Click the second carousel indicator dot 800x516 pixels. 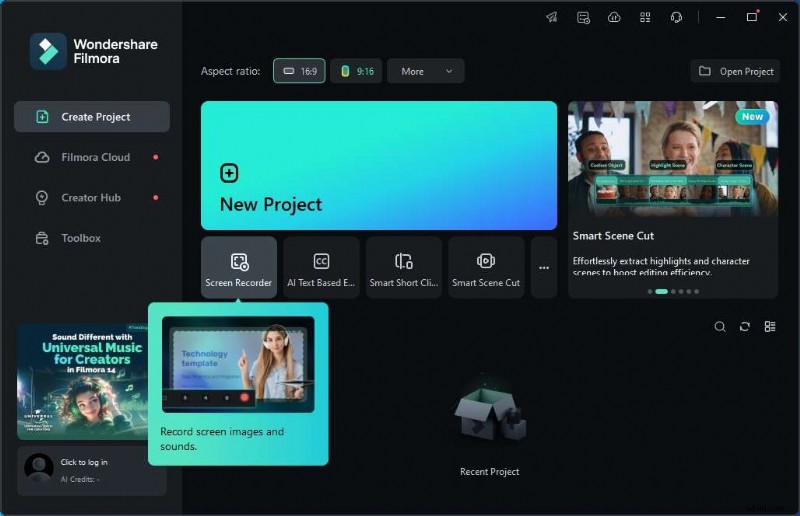click(x=661, y=291)
